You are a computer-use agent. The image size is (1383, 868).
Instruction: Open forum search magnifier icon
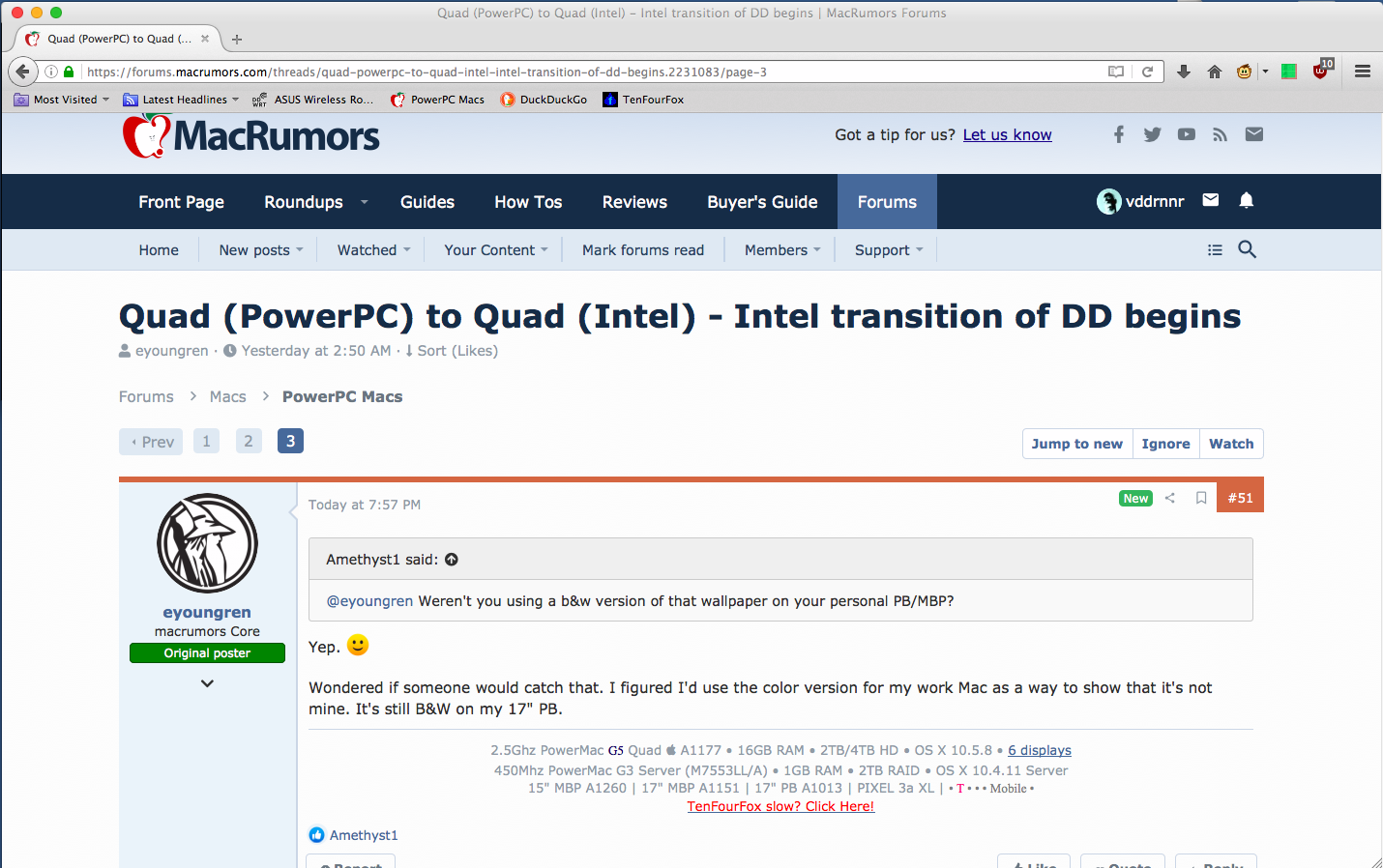1248,249
